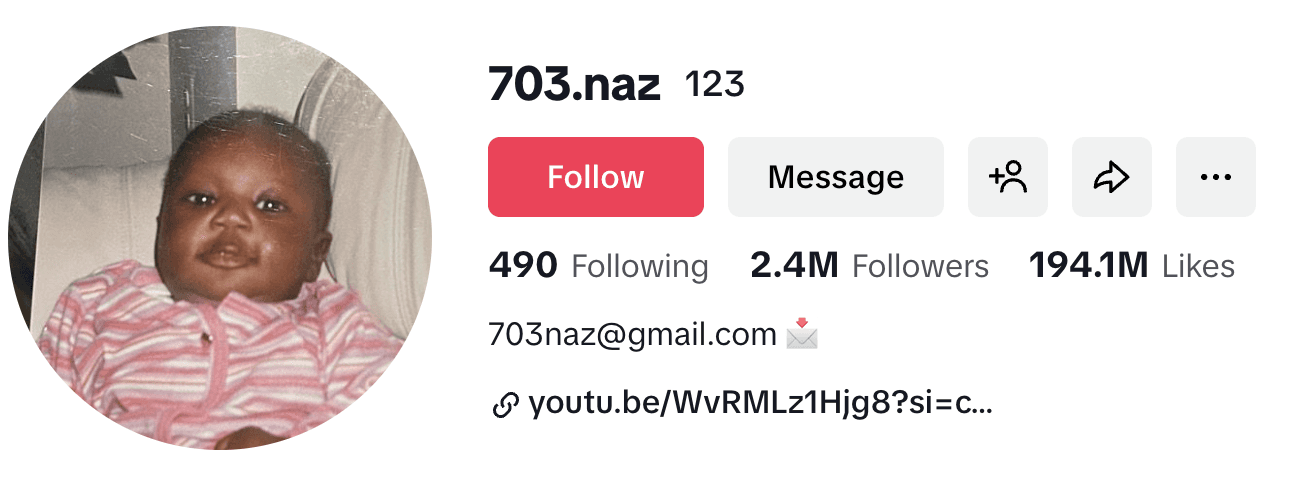1290x482 pixels.
Task: Click the 490 following count number
Action: coord(523,266)
